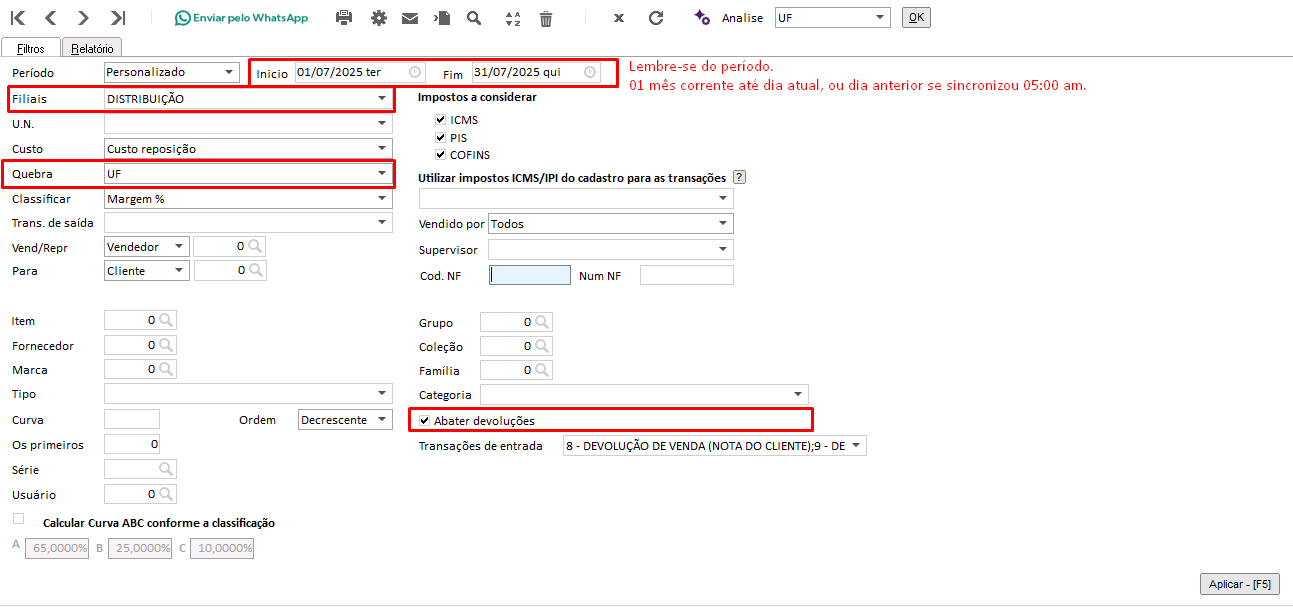1293x607 pixels.
Task: Open the Filiais dropdown
Action: [x=381, y=99]
